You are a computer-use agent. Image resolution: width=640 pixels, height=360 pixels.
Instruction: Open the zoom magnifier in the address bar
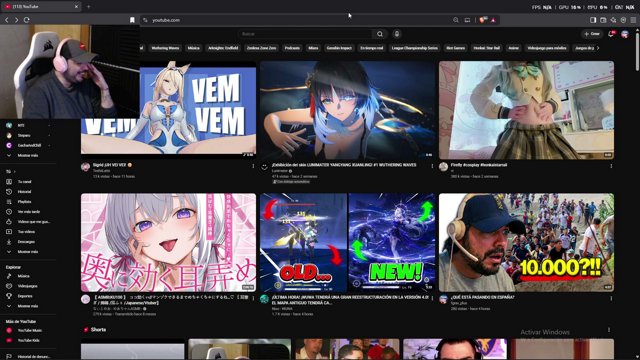[x=456, y=20]
